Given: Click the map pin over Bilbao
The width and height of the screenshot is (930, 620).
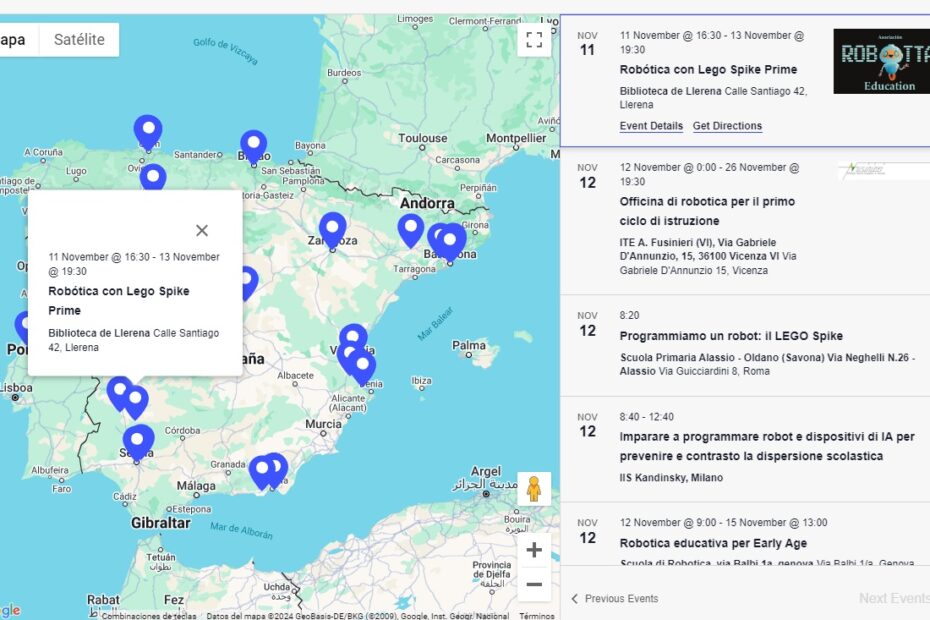Looking at the screenshot, I should (x=253, y=145).
